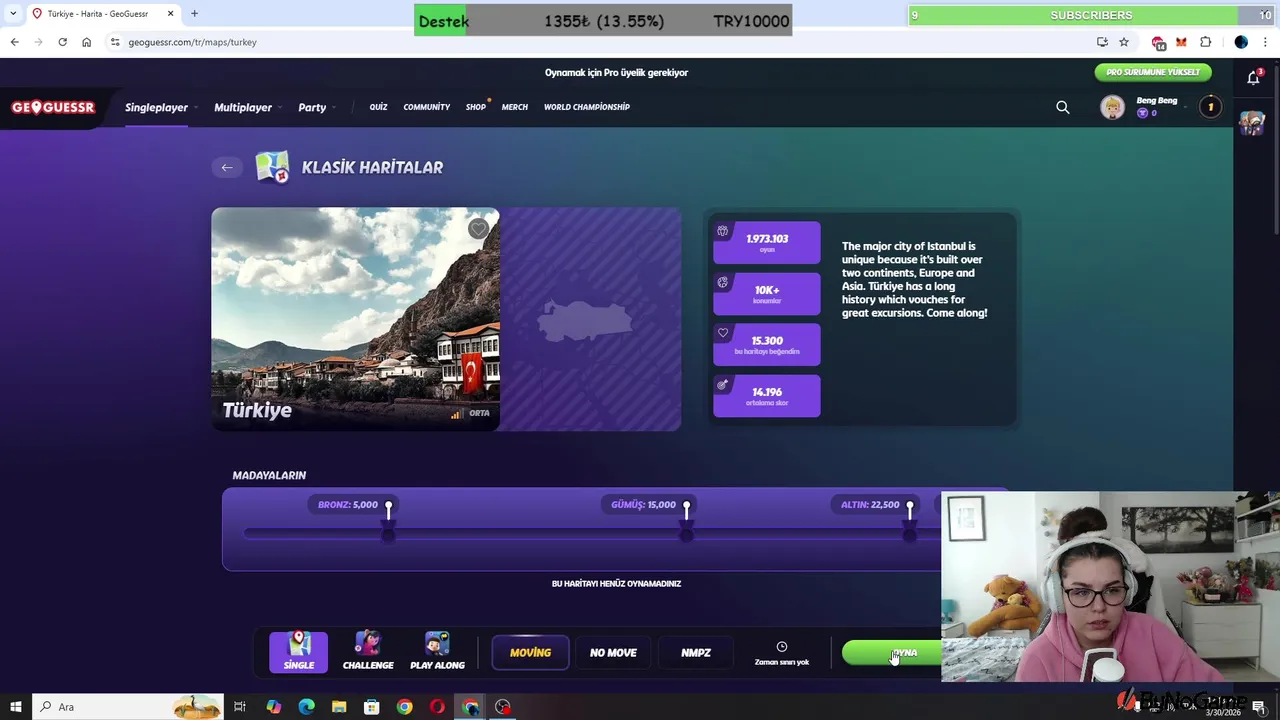1280x720 pixels.
Task: Open the Merch link
Action: coord(515,107)
